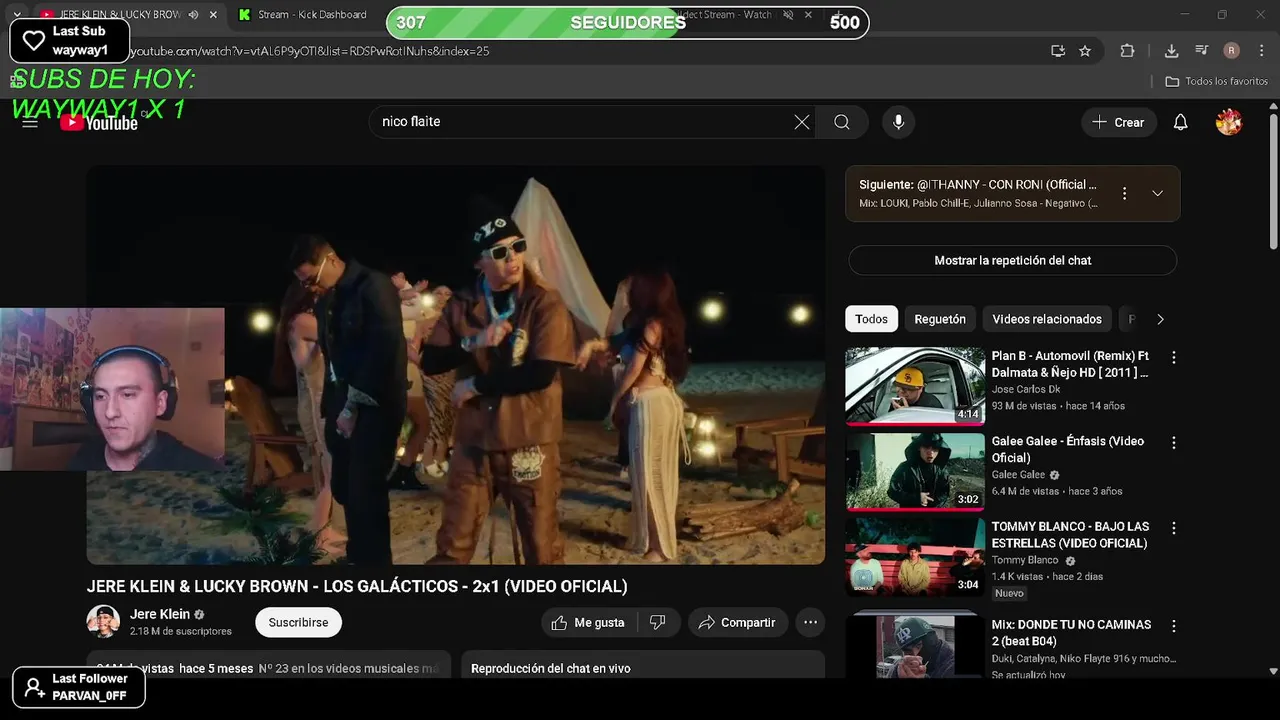The height and width of the screenshot is (720, 1280).
Task: Click Mostrar la repetición del chat
Action: (x=1012, y=260)
